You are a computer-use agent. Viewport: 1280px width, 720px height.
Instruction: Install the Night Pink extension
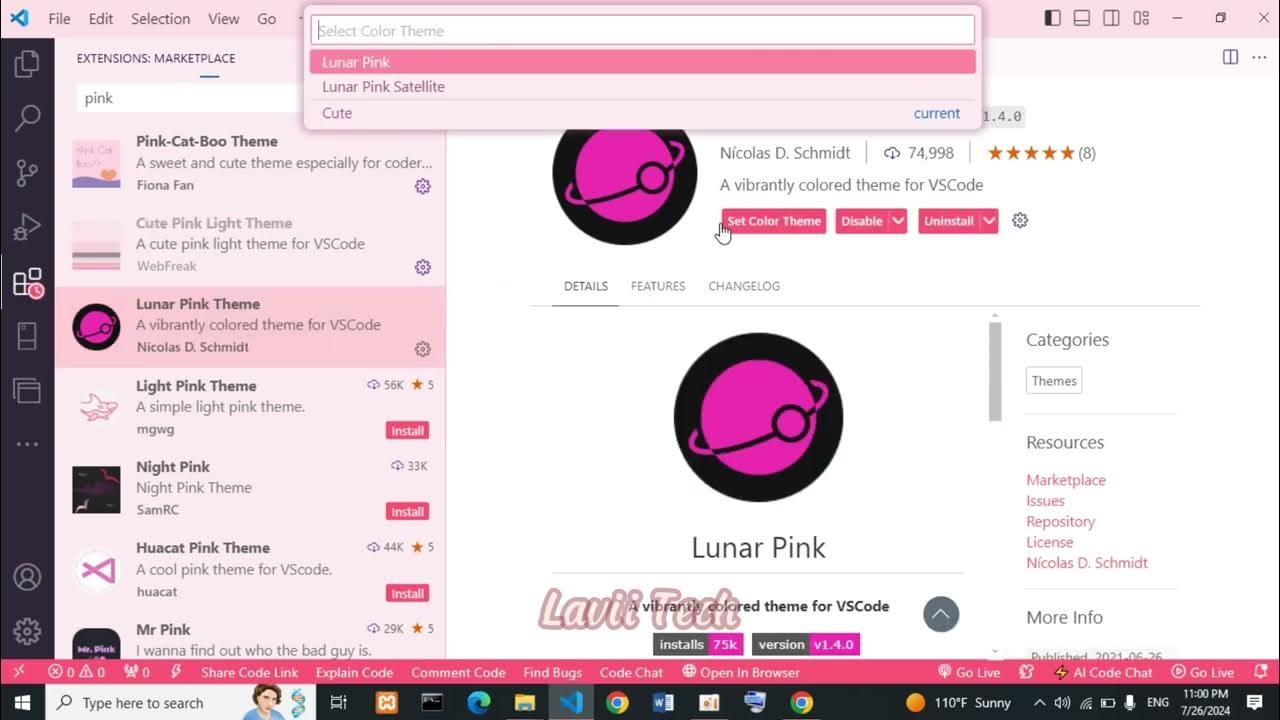407,512
